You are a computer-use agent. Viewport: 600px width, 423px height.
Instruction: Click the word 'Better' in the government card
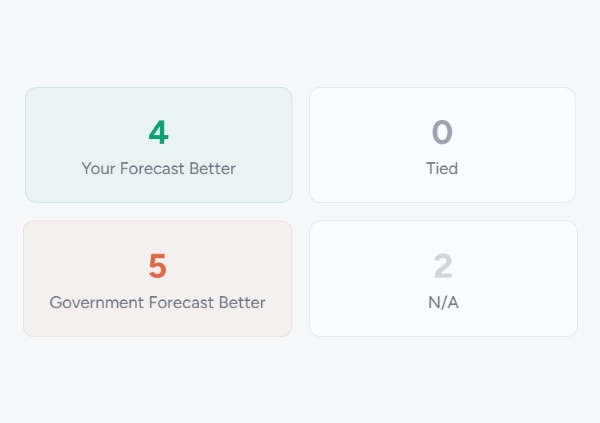point(242,302)
